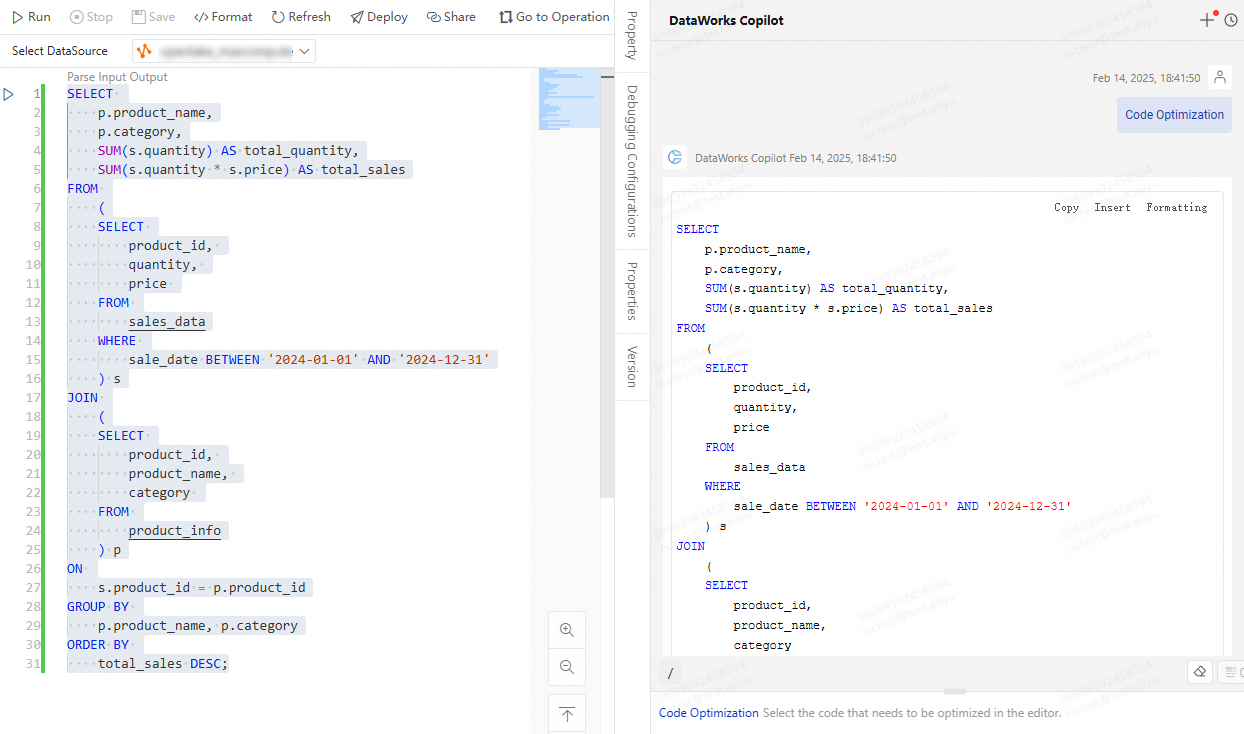The width and height of the screenshot is (1244, 734).
Task: Open Copilot chat history clock icon
Action: (x=1231, y=20)
